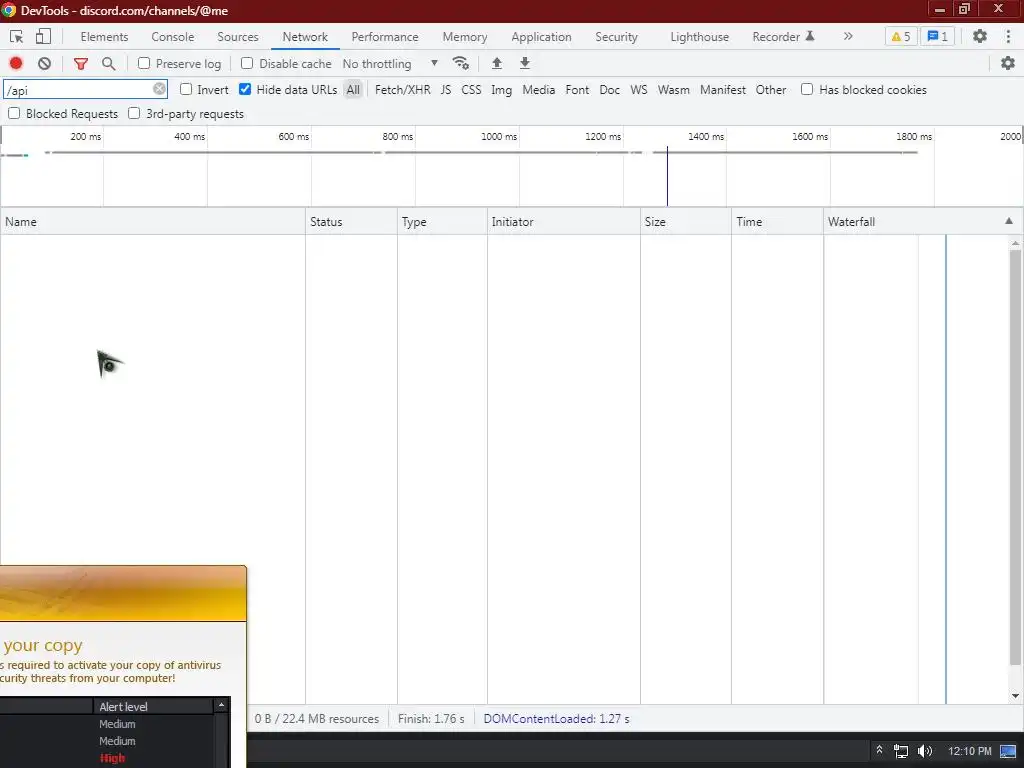Filter by Other requests
Screen dimensions: 1024x768
pyautogui.click(x=771, y=90)
